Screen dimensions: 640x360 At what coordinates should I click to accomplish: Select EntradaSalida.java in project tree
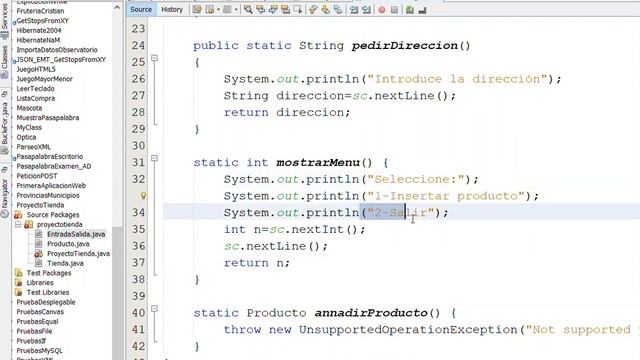point(76,234)
